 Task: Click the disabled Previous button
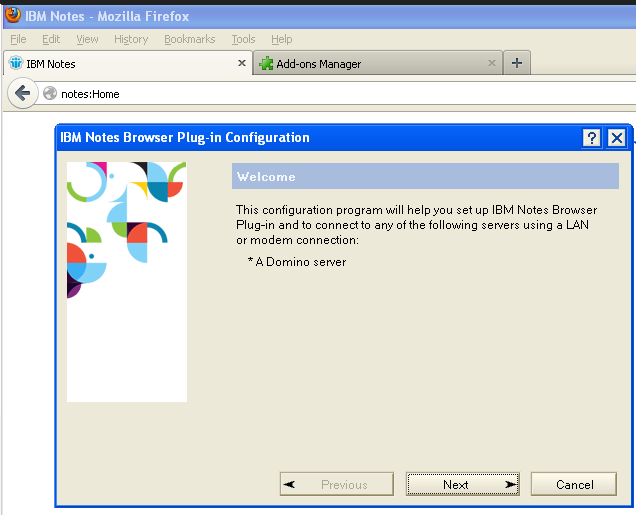pos(337,484)
